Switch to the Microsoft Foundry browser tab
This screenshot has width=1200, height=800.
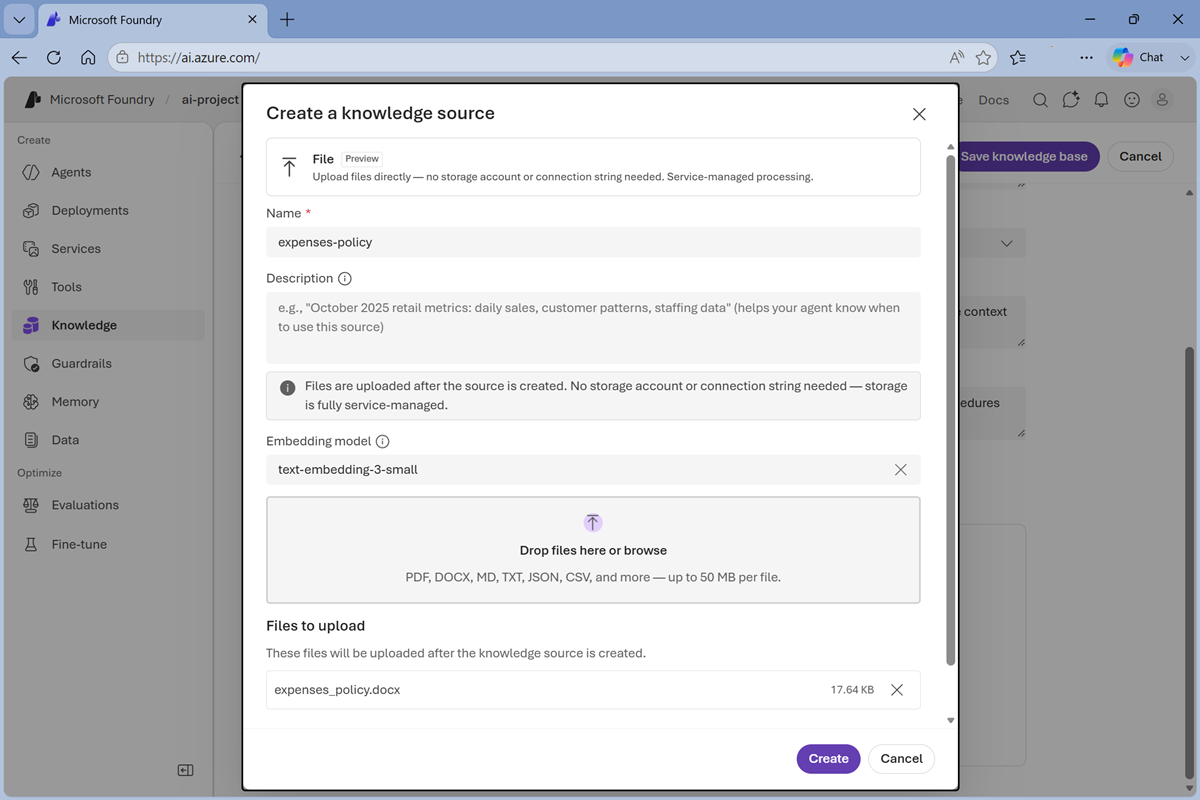(x=154, y=20)
